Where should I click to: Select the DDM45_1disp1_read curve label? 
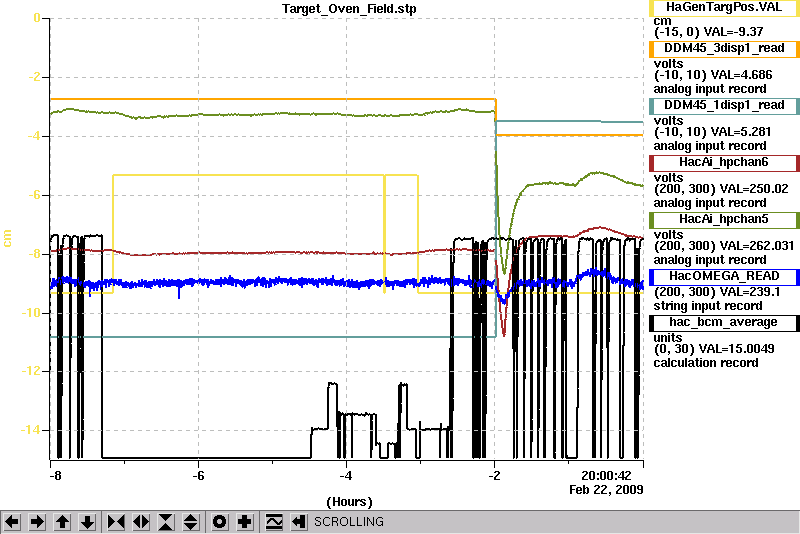point(724,106)
